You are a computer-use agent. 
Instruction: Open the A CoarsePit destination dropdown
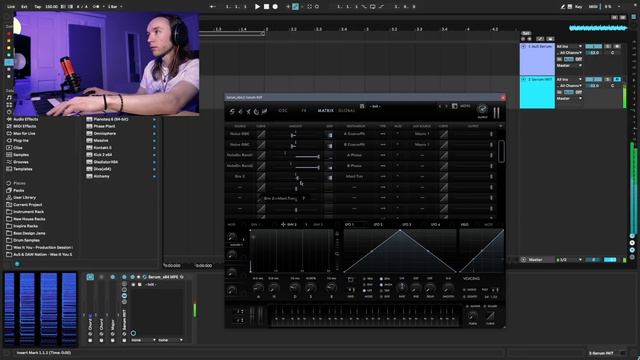354,133
